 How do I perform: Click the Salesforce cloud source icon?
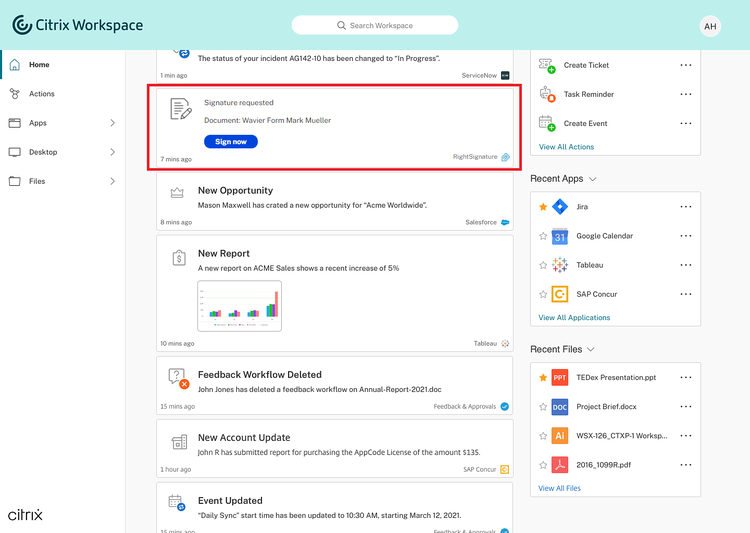505,222
